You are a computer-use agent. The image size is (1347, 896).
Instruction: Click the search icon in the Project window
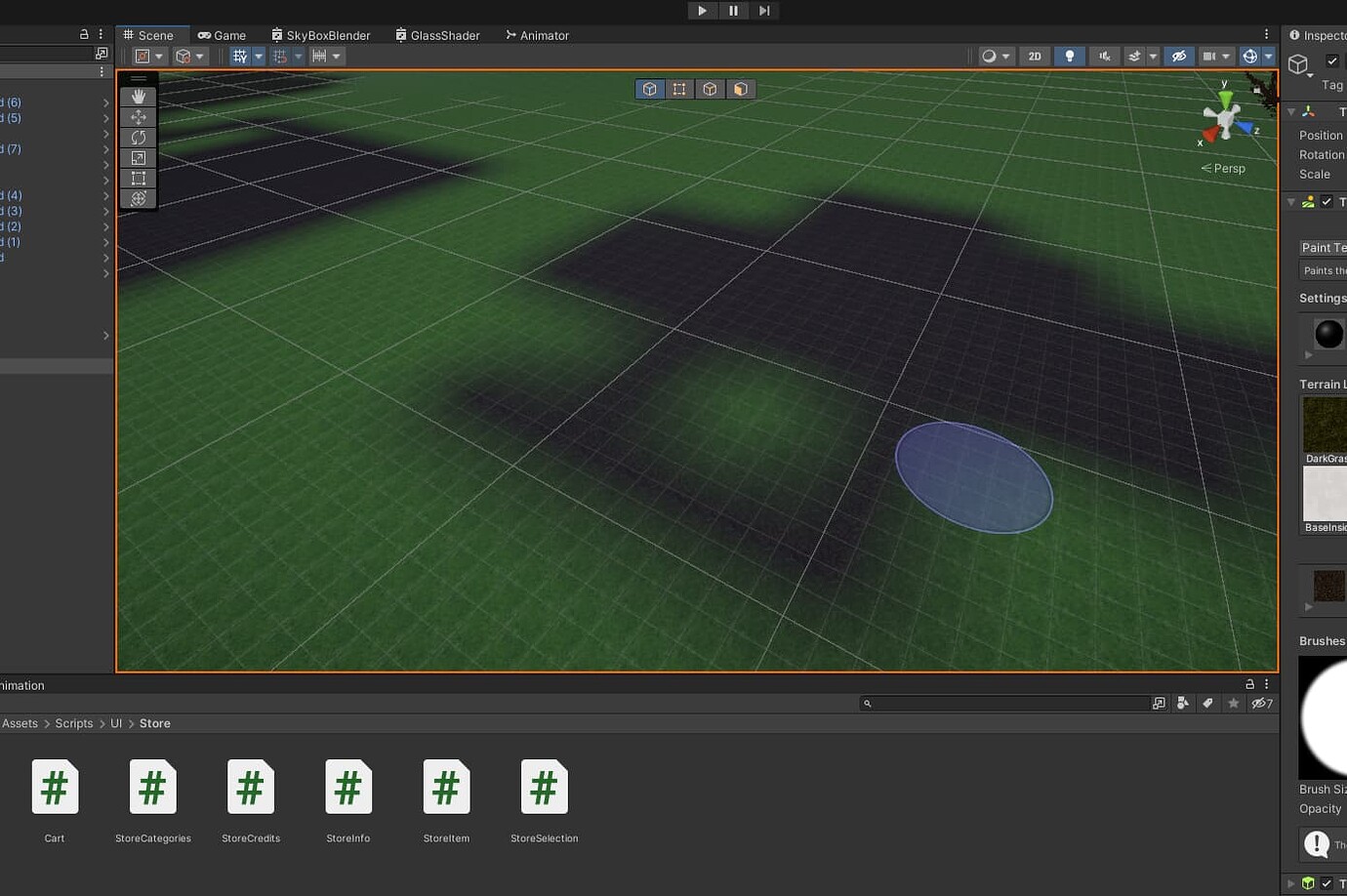(868, 703)
